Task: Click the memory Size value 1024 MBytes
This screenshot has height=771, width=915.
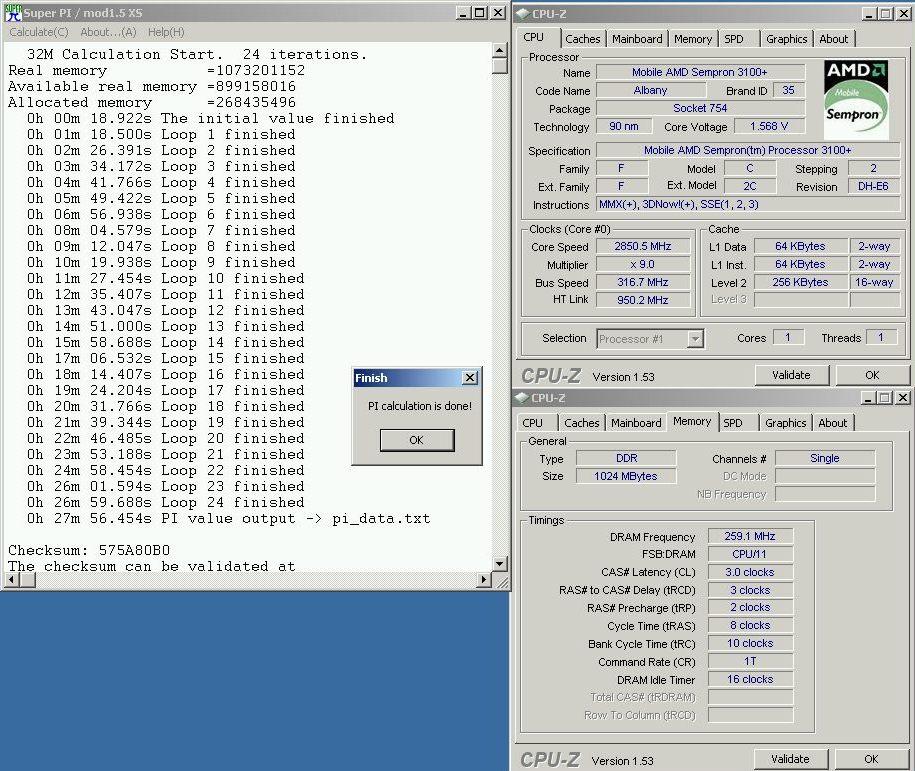Action: coord(626,476)
